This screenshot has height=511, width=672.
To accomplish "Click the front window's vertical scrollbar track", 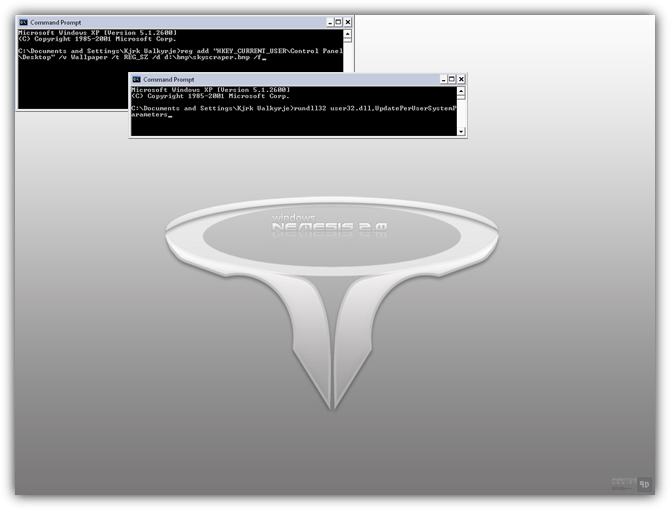I will [x=461, y=110].
